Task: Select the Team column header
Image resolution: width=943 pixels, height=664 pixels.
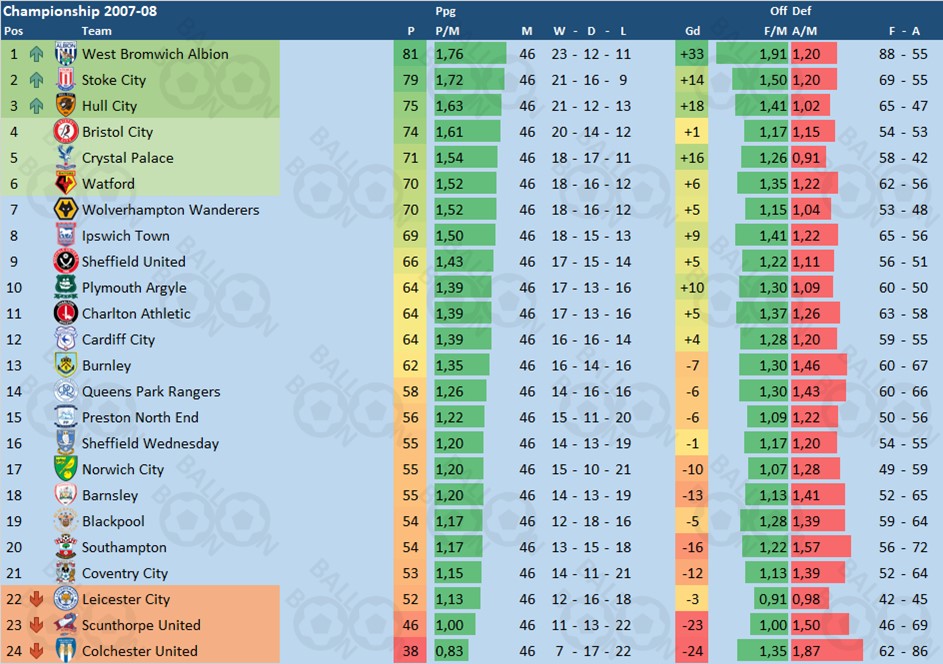Action: (x=96, y=31)
